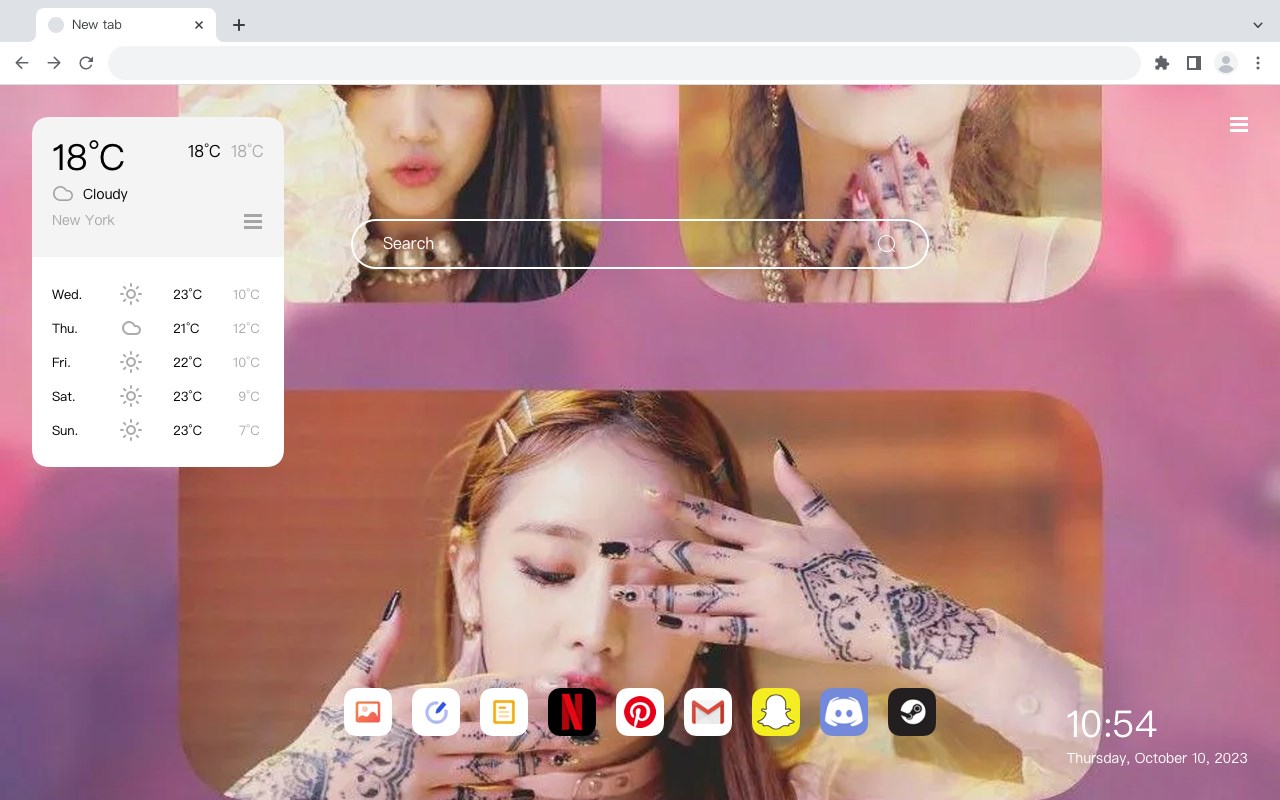Click the Sat. forecast sun icon
The height and width of the screenshot is (800, 1280).
click(131, 396)
